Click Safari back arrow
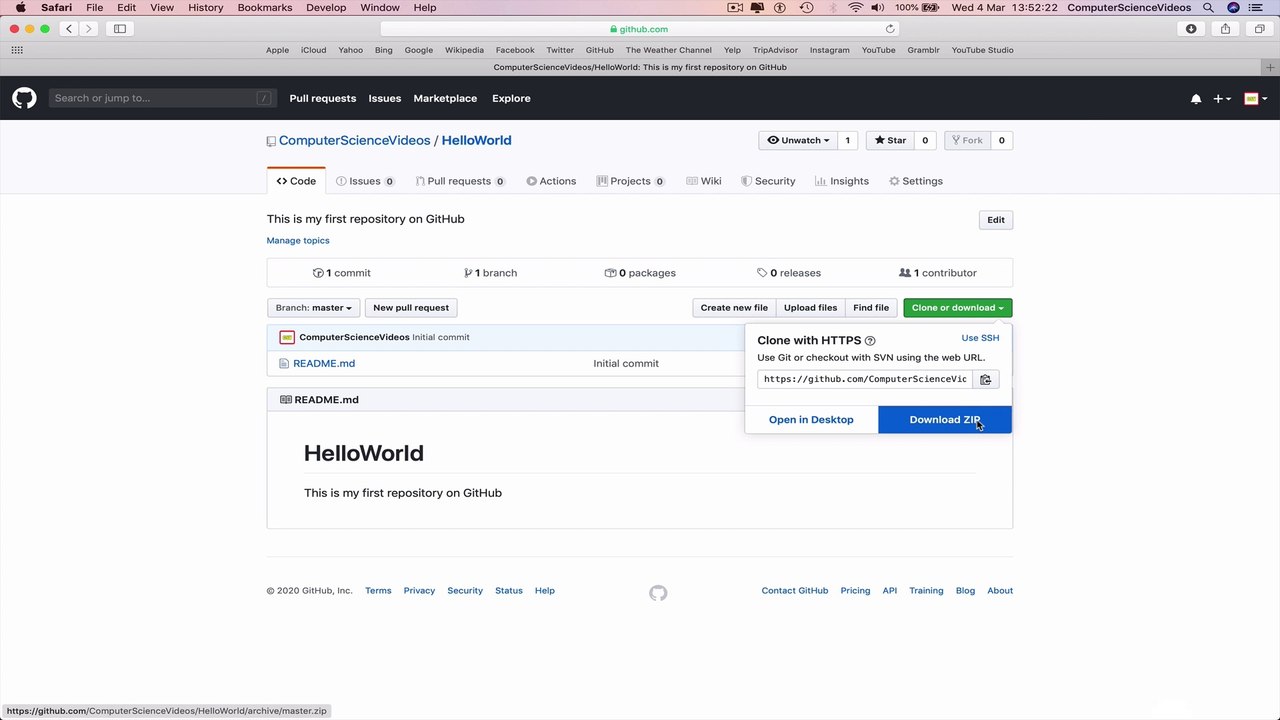1280x720 pixels. pos(69,29)
